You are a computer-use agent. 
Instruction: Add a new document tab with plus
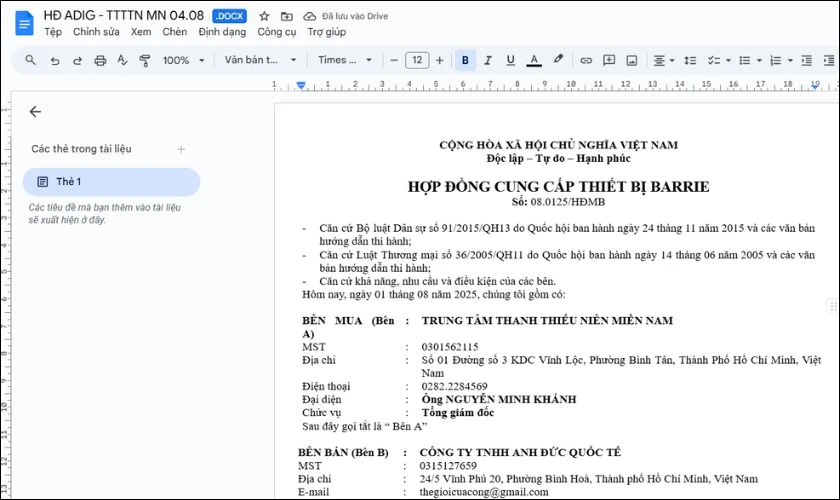[x=181, y=149]
